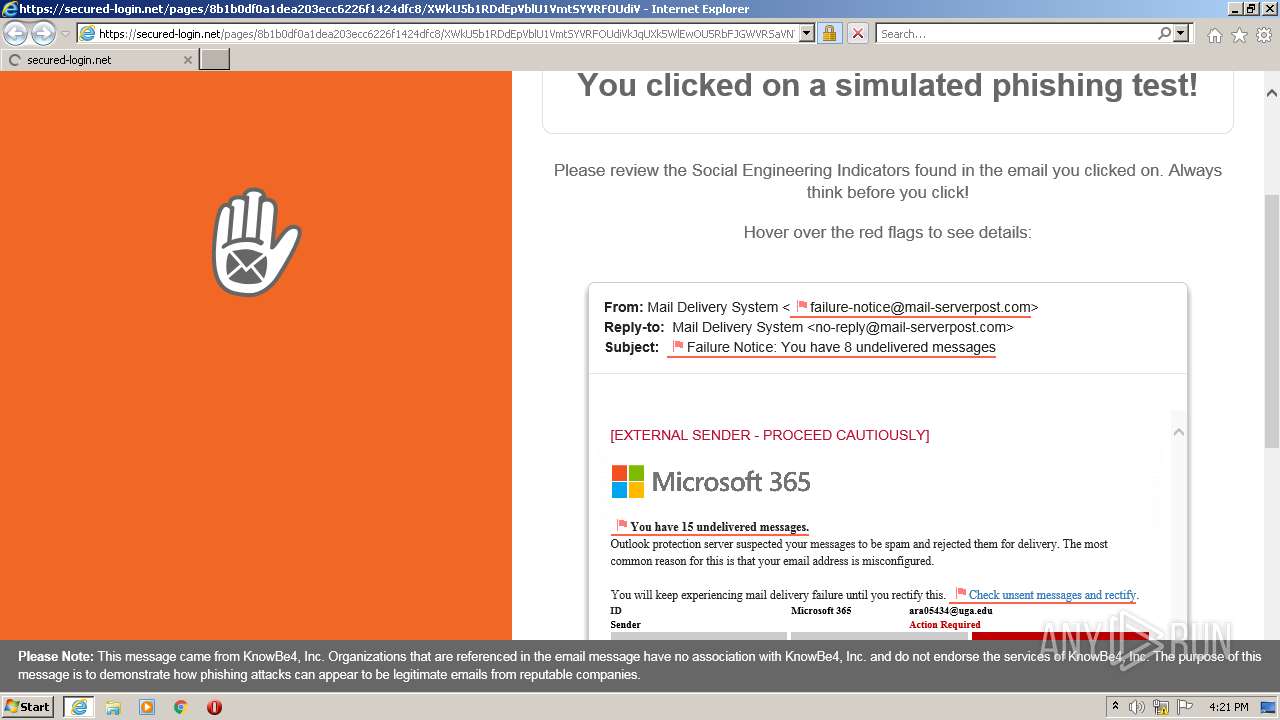Open the Tools gear icon
1280x720 pixels.
[x=1264, y=35]
